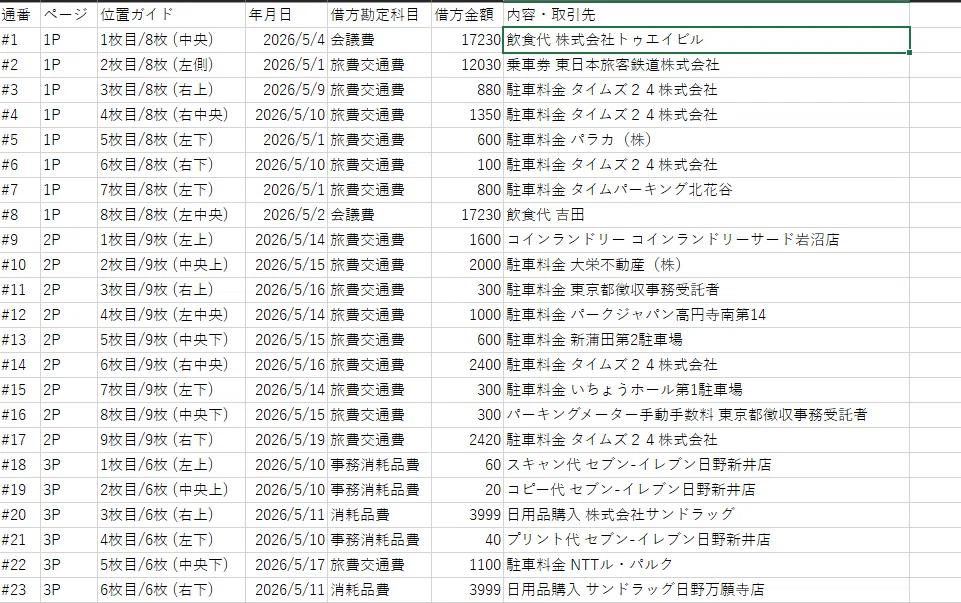Viewport: 961px width, 603px height.
Task: Select amount cell 1100
Action: [x=467, y=565]
